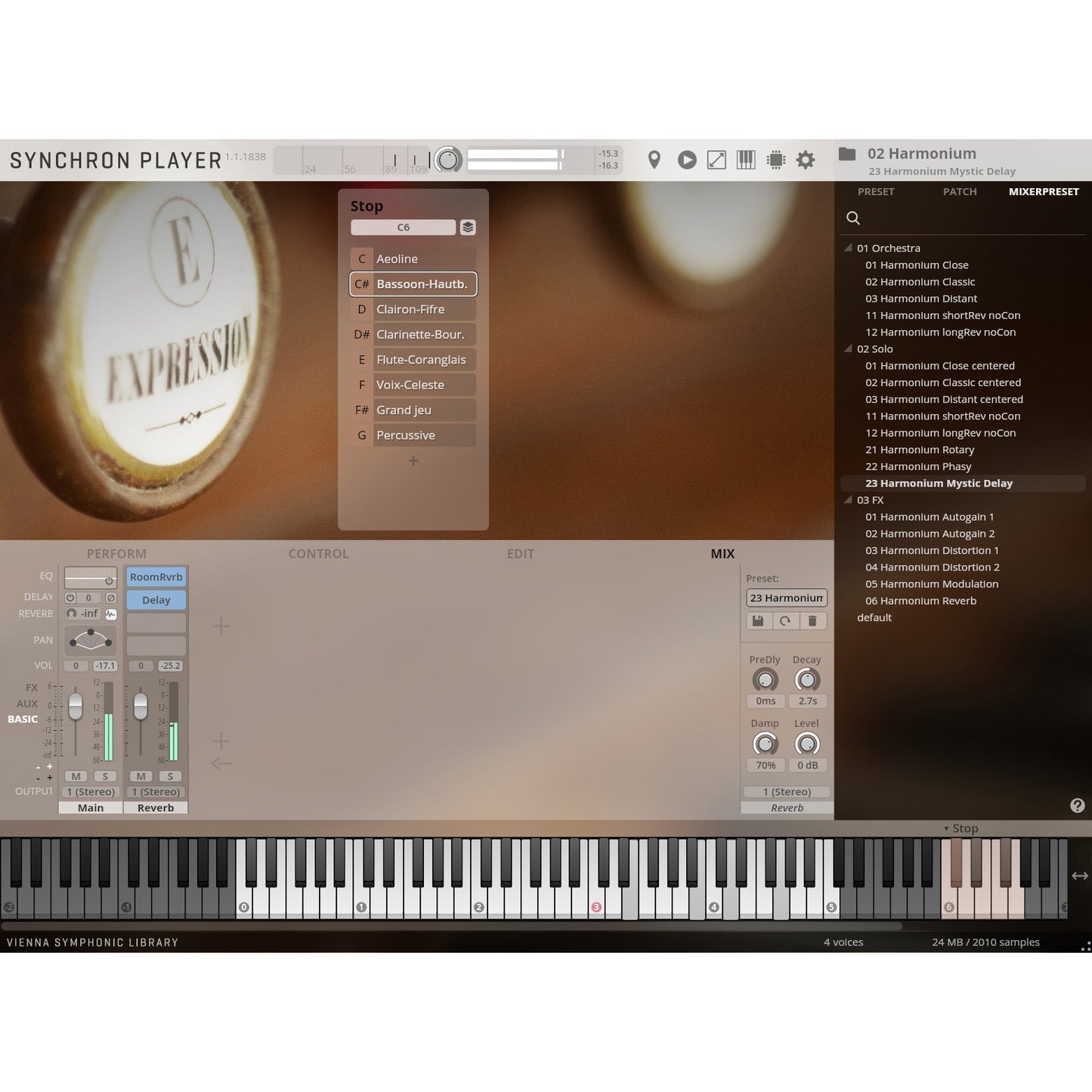The image size is (1092, 1092).
Task: Select the 22 Harmonium Phasy preset
Action: coord(918,466)
